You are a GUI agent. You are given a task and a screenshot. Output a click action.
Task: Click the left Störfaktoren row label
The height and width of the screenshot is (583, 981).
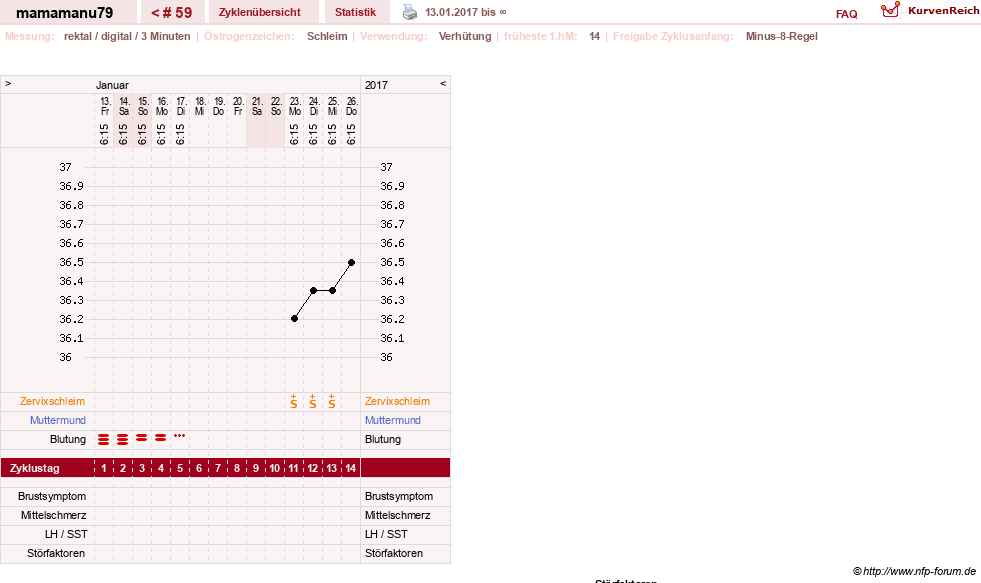[x=56, y=553]
